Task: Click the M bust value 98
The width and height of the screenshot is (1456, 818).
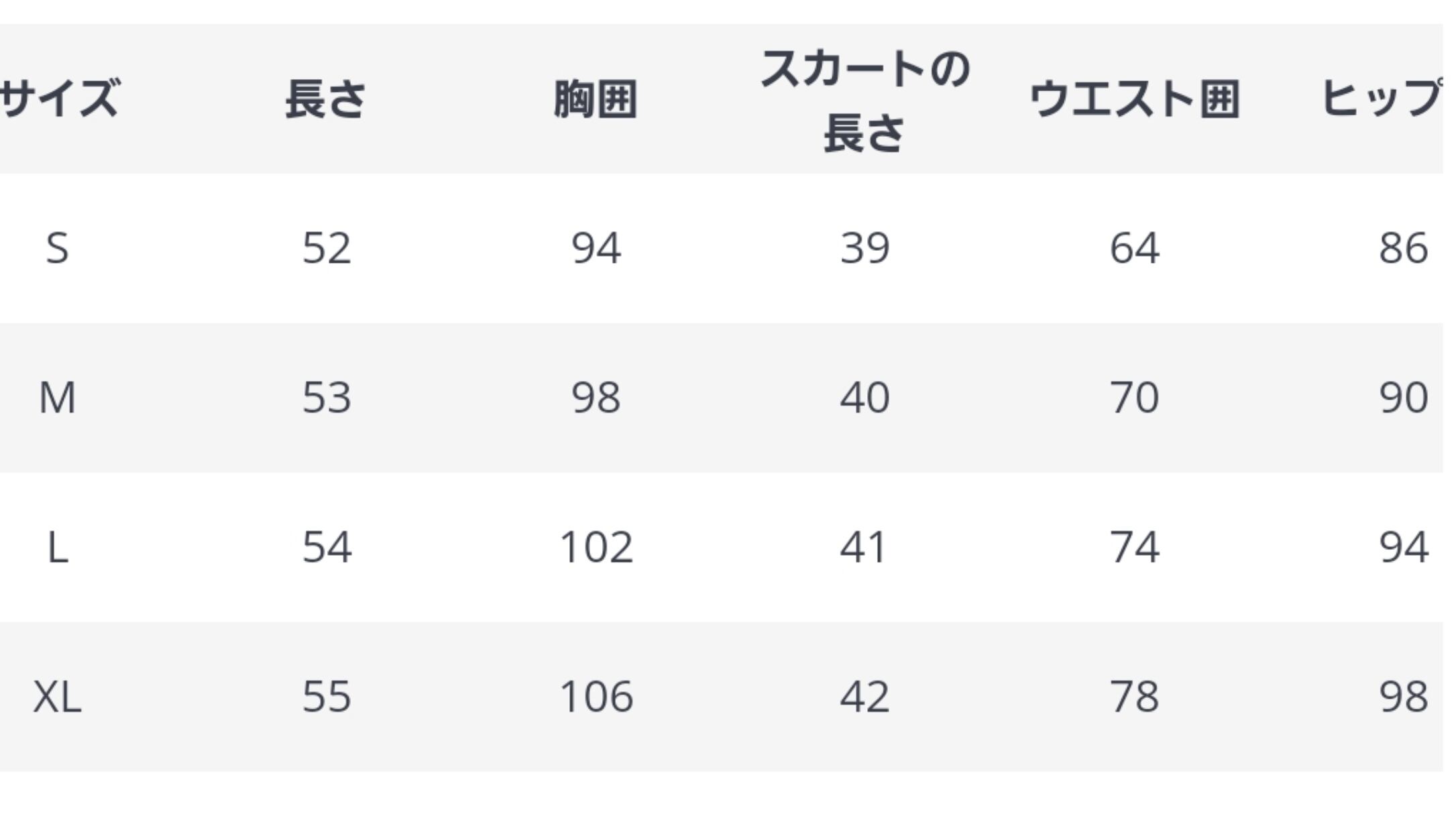Action: 596,398
